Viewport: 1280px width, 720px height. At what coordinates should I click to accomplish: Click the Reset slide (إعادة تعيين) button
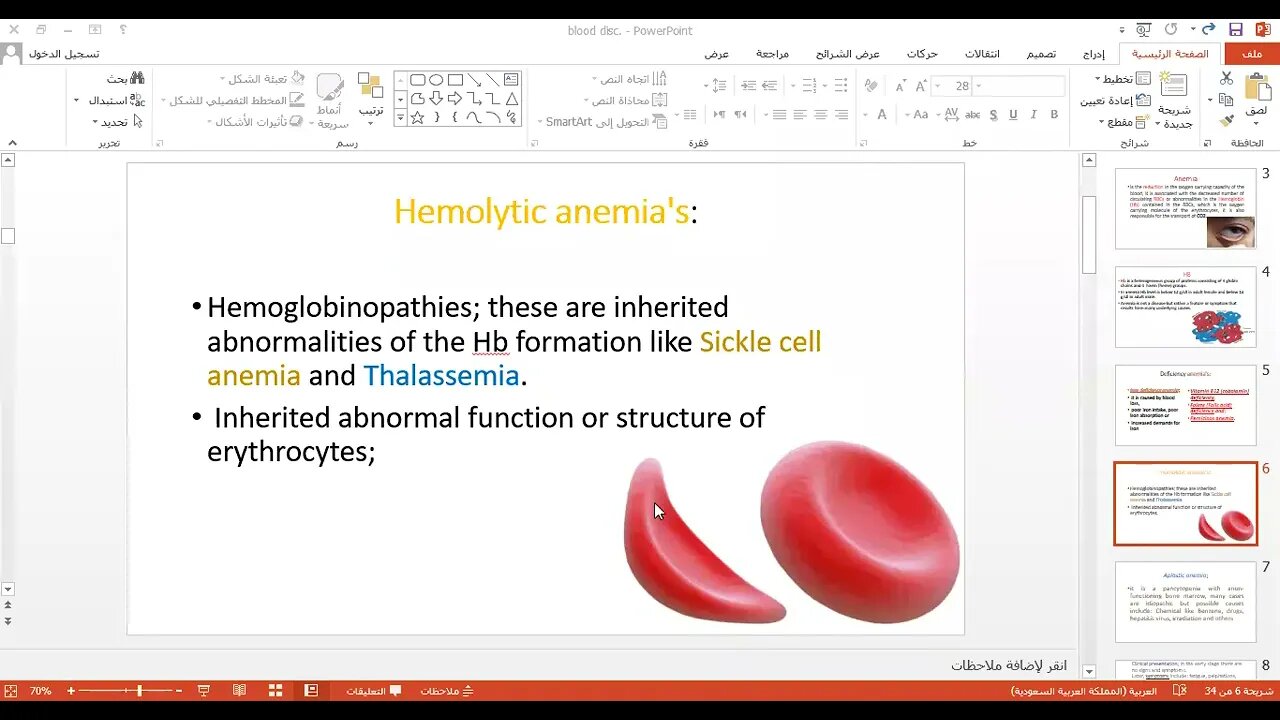[x=1115, y=100]
